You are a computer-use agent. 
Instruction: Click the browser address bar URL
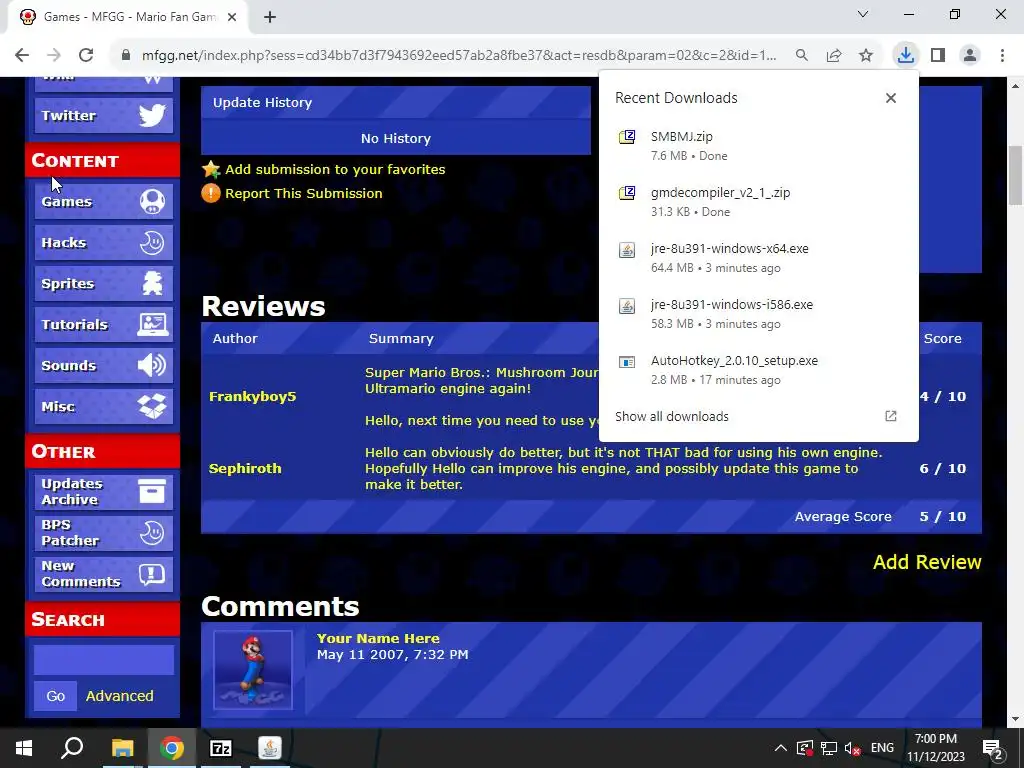coord(458,56)
